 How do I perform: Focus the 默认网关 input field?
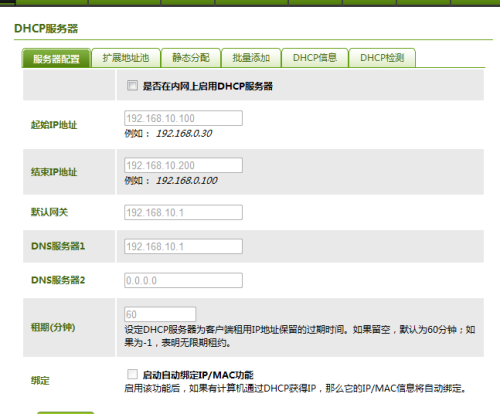[183, 213]
